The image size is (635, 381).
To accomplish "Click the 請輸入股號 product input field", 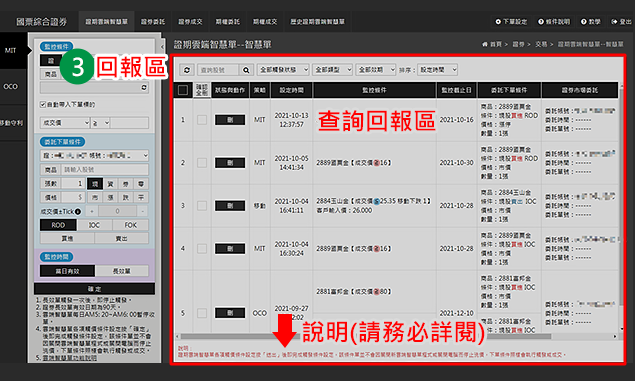I will click(x=104, y=170).
